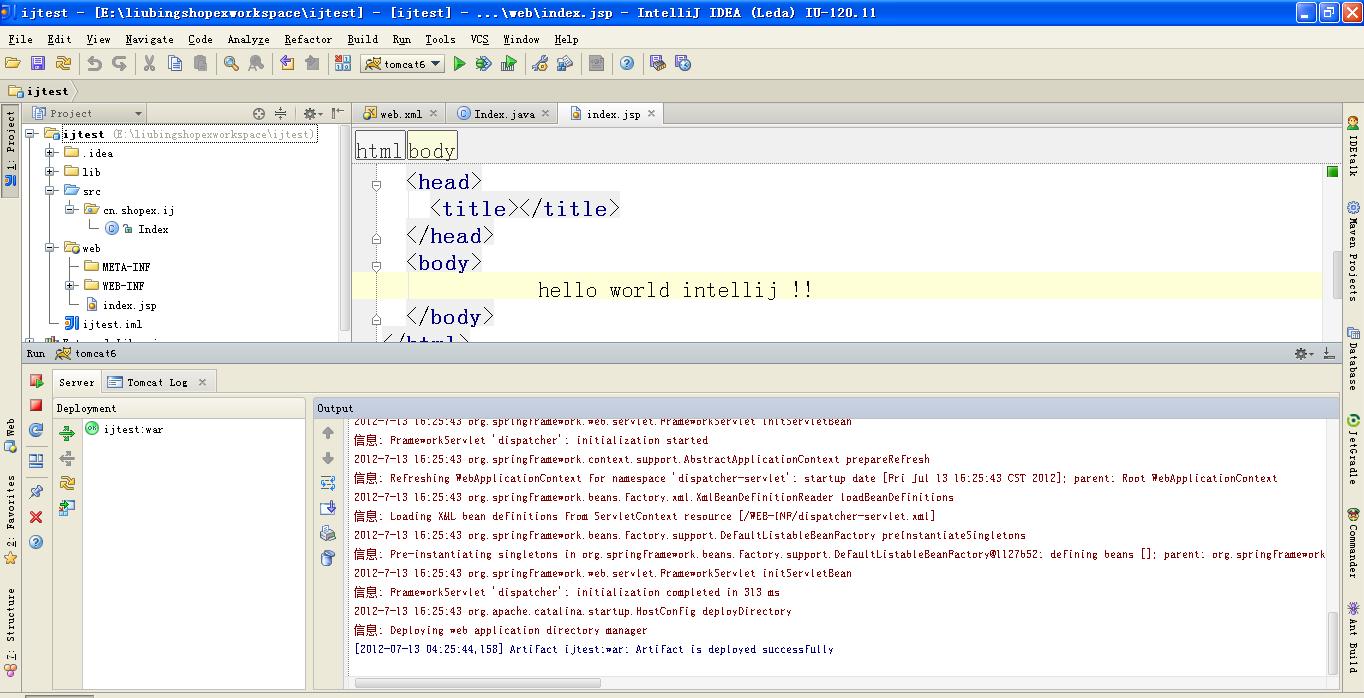1364x698 pixels.
Task: Click the Find magnifier icon in toolbar
Action: click(231, 64)
